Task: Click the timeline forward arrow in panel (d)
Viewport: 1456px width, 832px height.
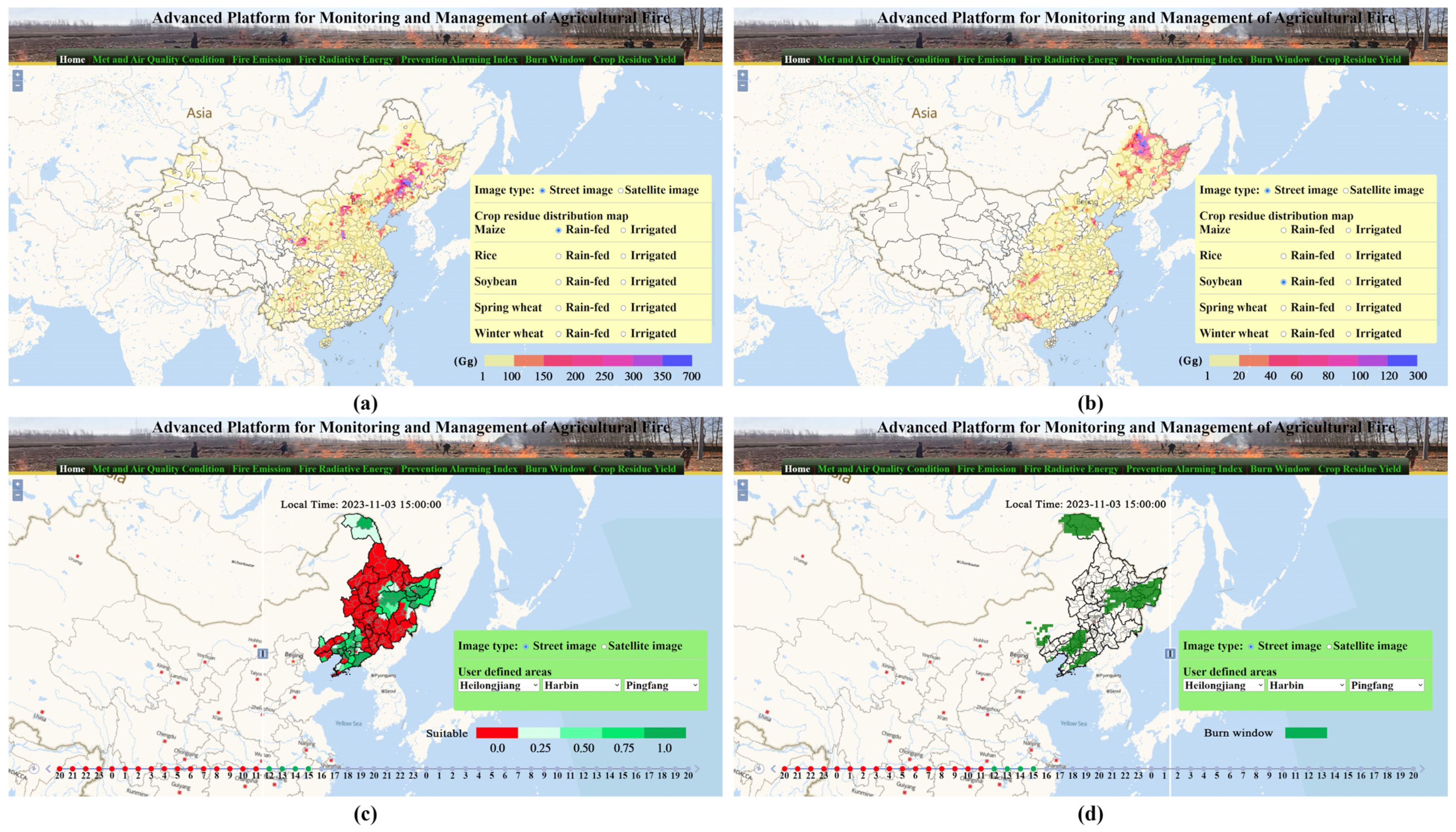Action: 1422,769
